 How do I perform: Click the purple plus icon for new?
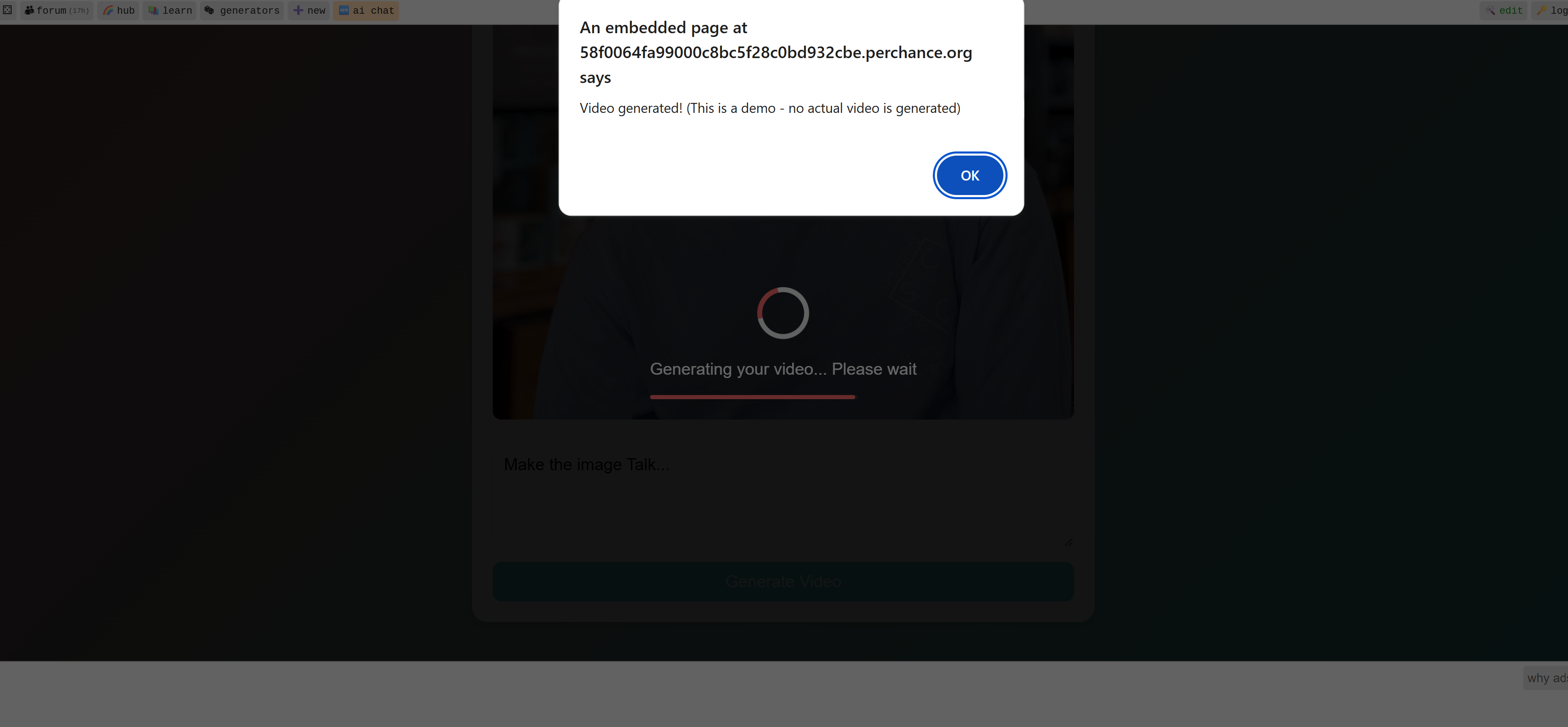(298, 10)
